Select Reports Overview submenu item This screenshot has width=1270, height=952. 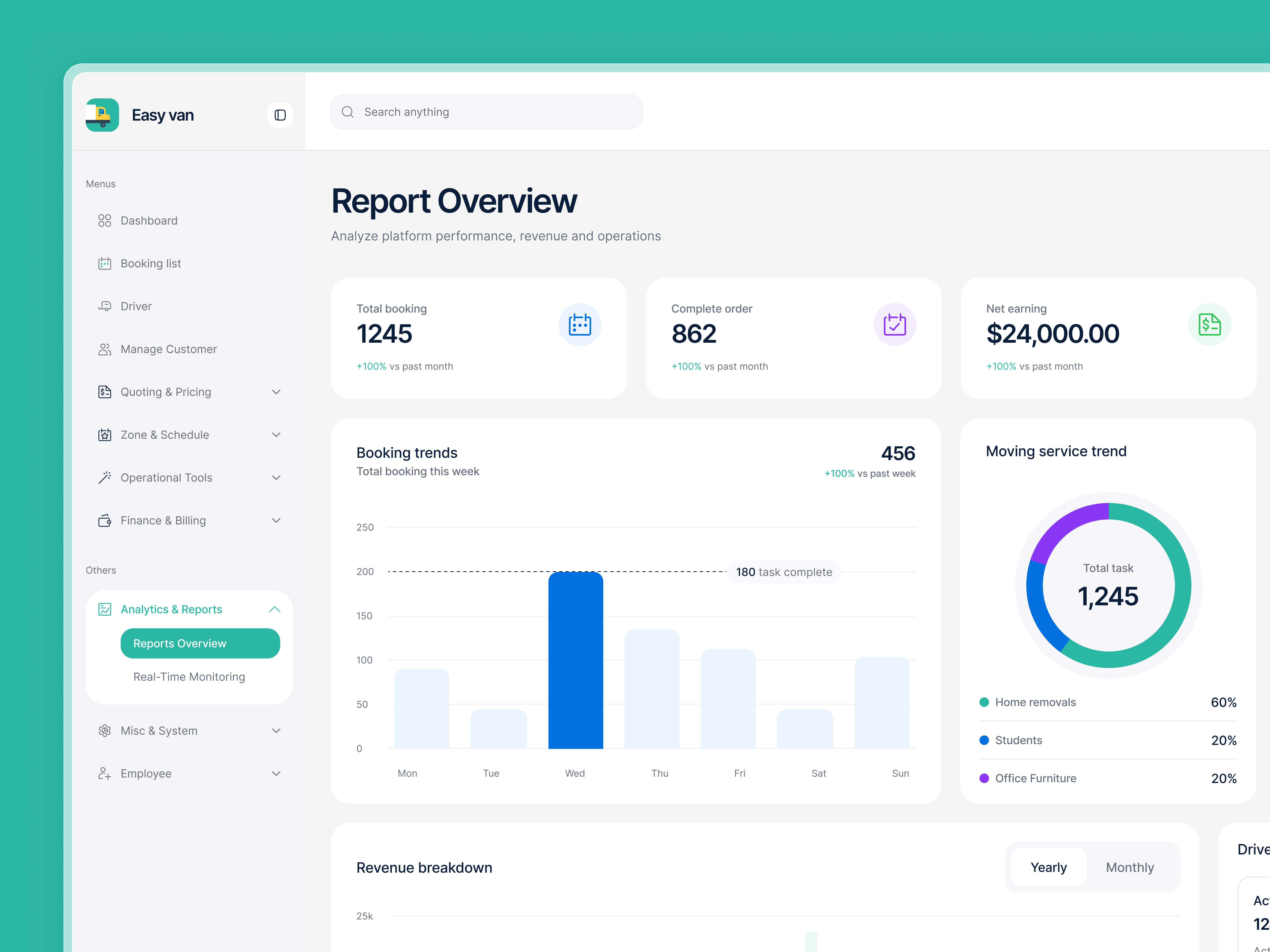click(x=200, y=643)
